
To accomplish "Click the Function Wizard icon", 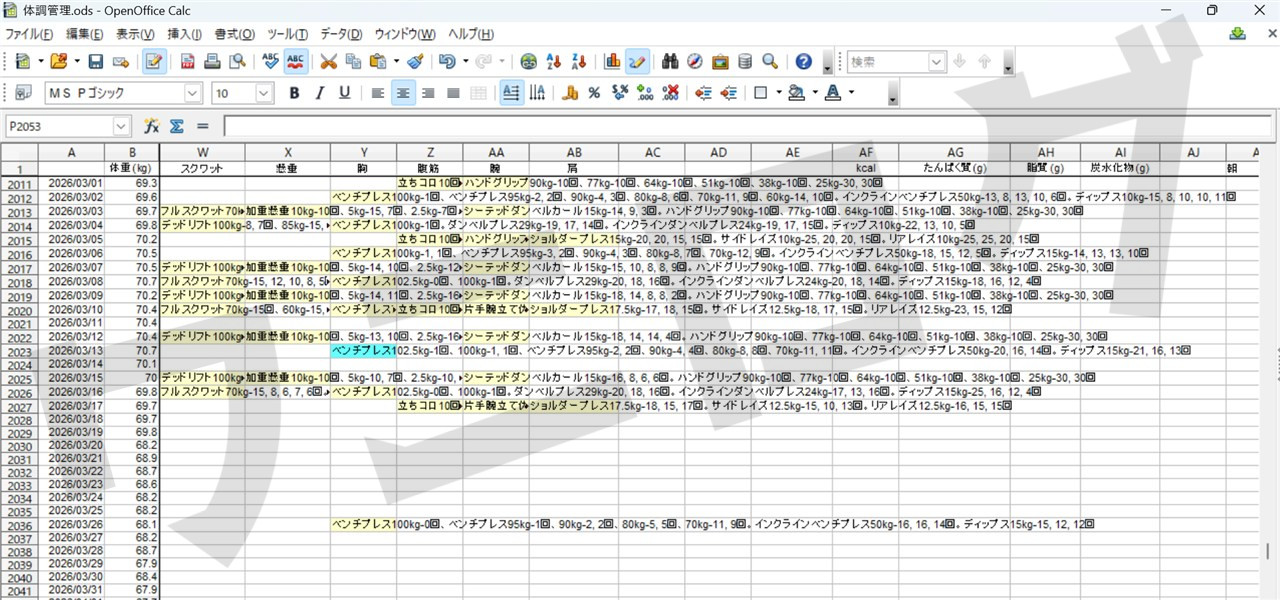I will click(x=152, y=126).
